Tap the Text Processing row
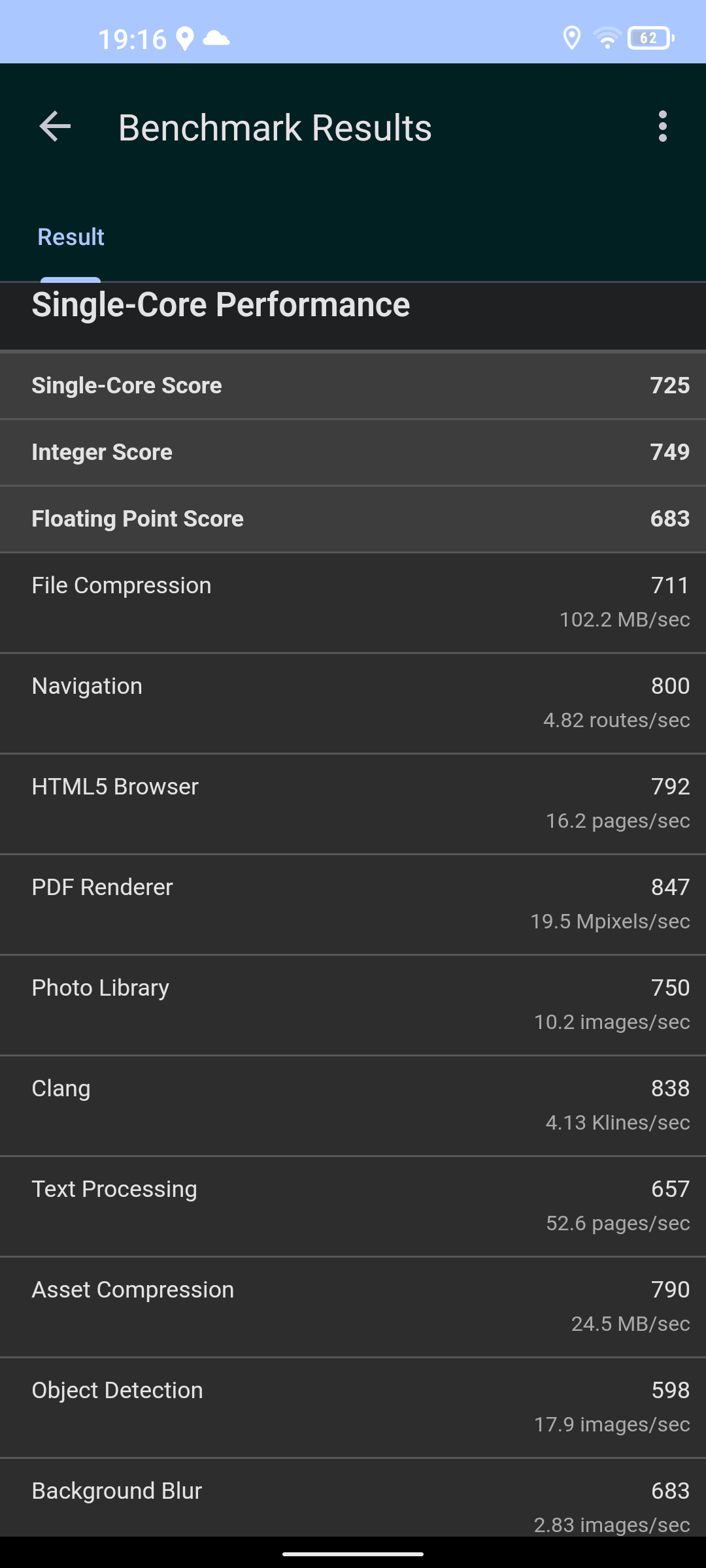This screenshot has height=1568, width=706. [353, 1206]
